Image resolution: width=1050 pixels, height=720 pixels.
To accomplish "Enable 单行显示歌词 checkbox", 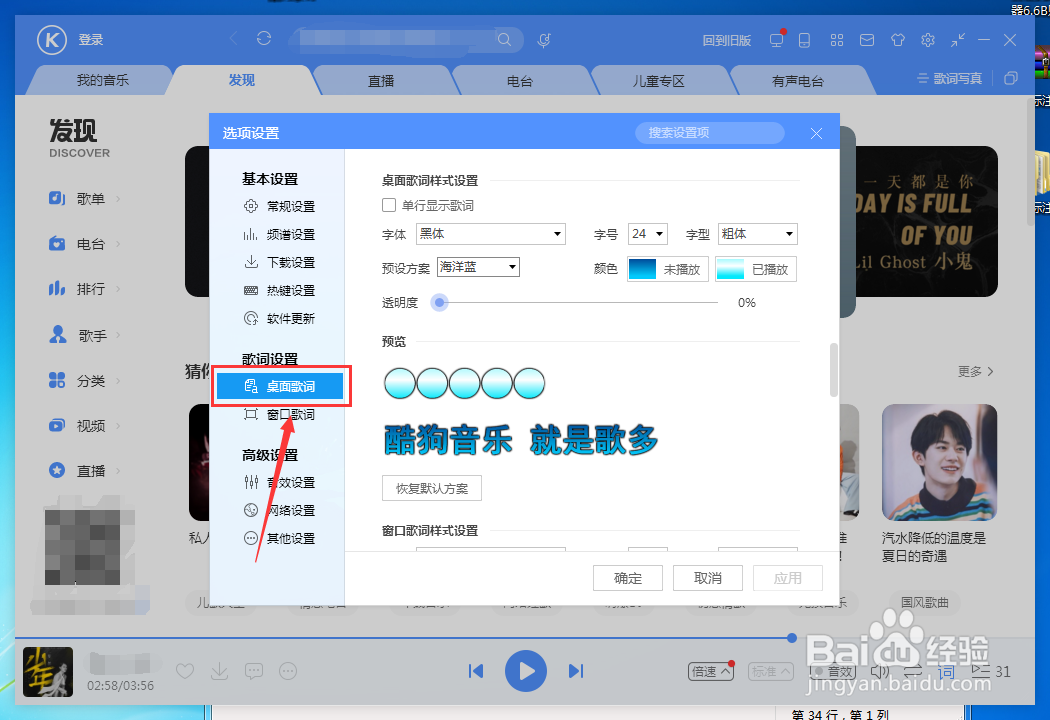I will coord(389,205).
